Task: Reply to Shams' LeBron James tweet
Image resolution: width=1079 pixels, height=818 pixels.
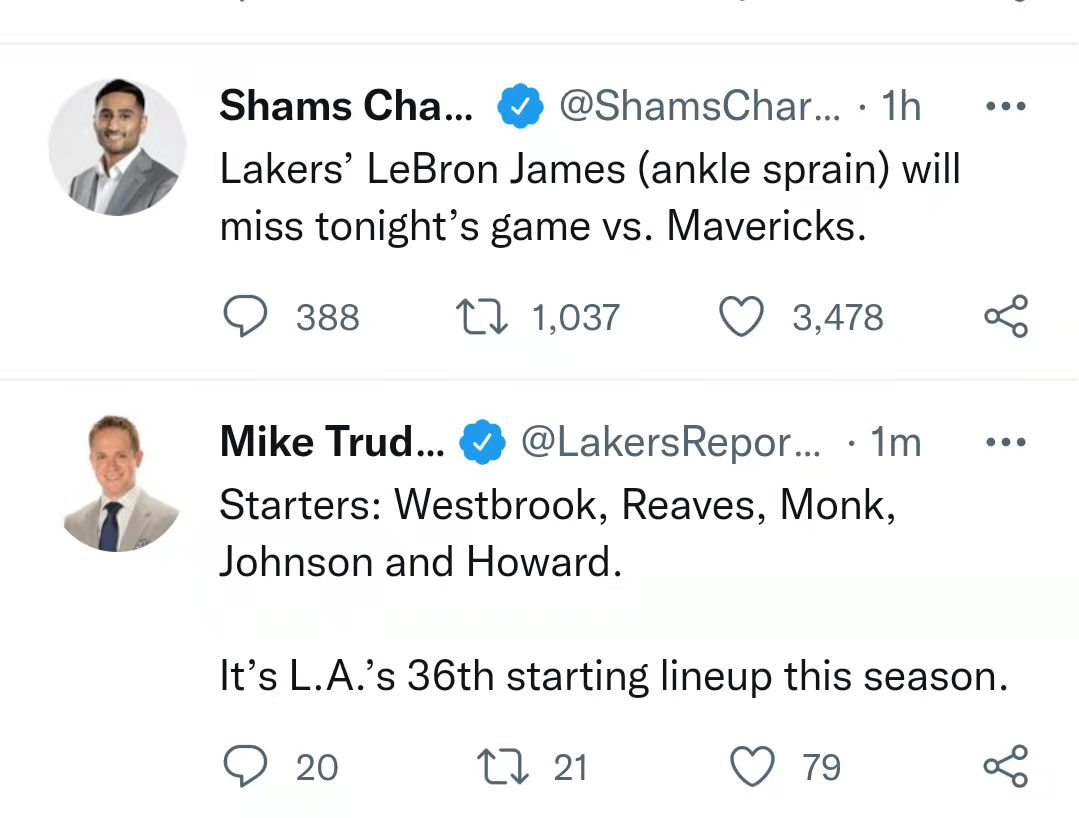Action: click(x=245, y=316)
